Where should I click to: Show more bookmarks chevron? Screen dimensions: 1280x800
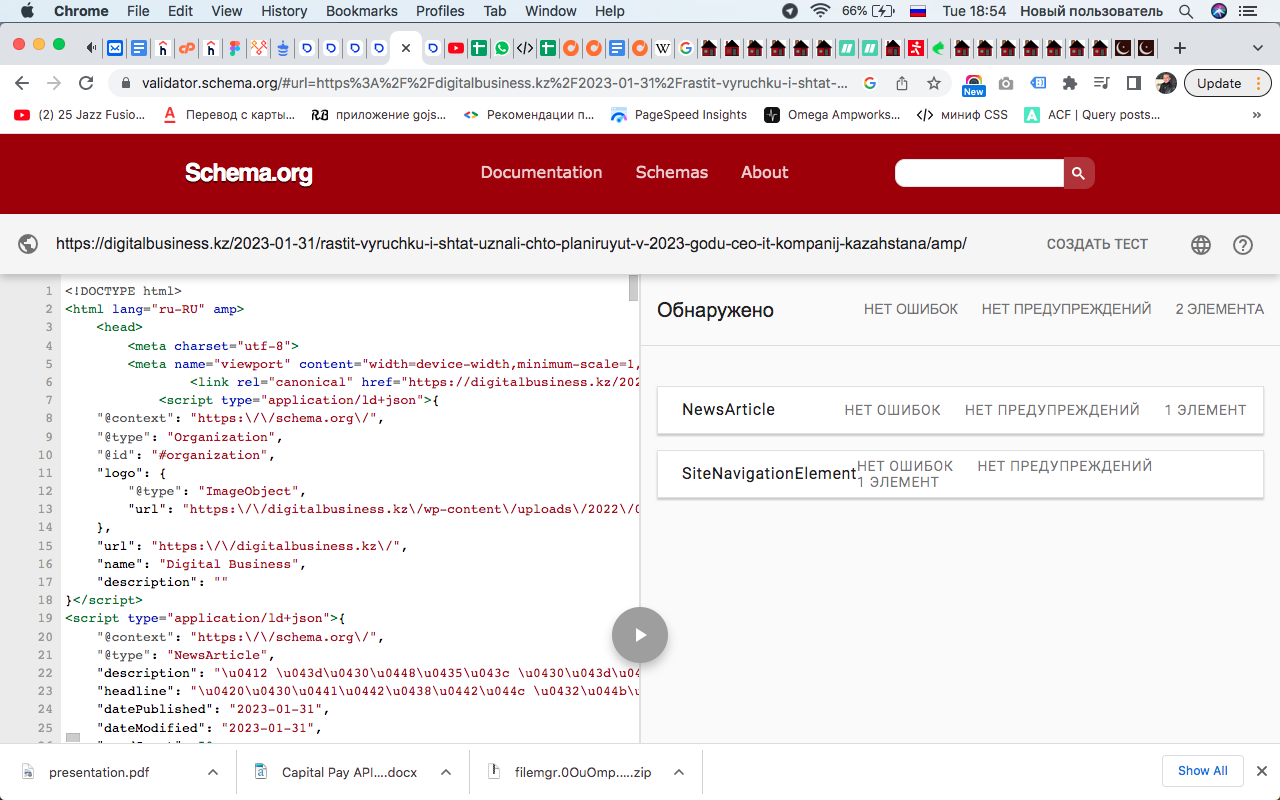[x=1257, y=115]
